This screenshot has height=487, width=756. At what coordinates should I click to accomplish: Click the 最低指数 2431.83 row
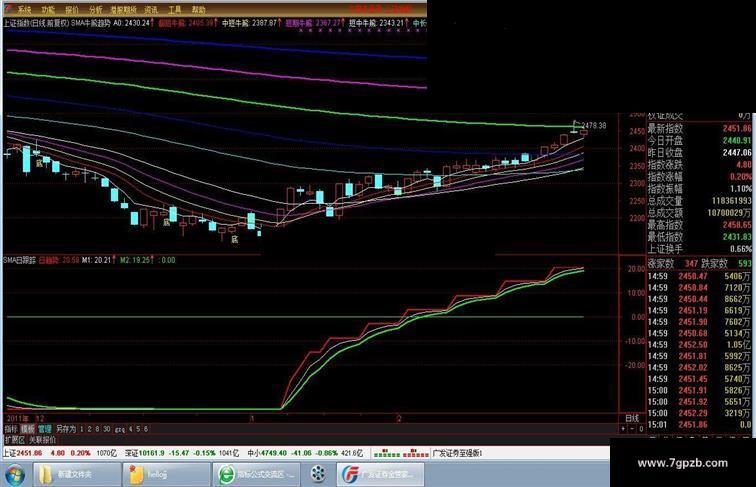point(699,237)
